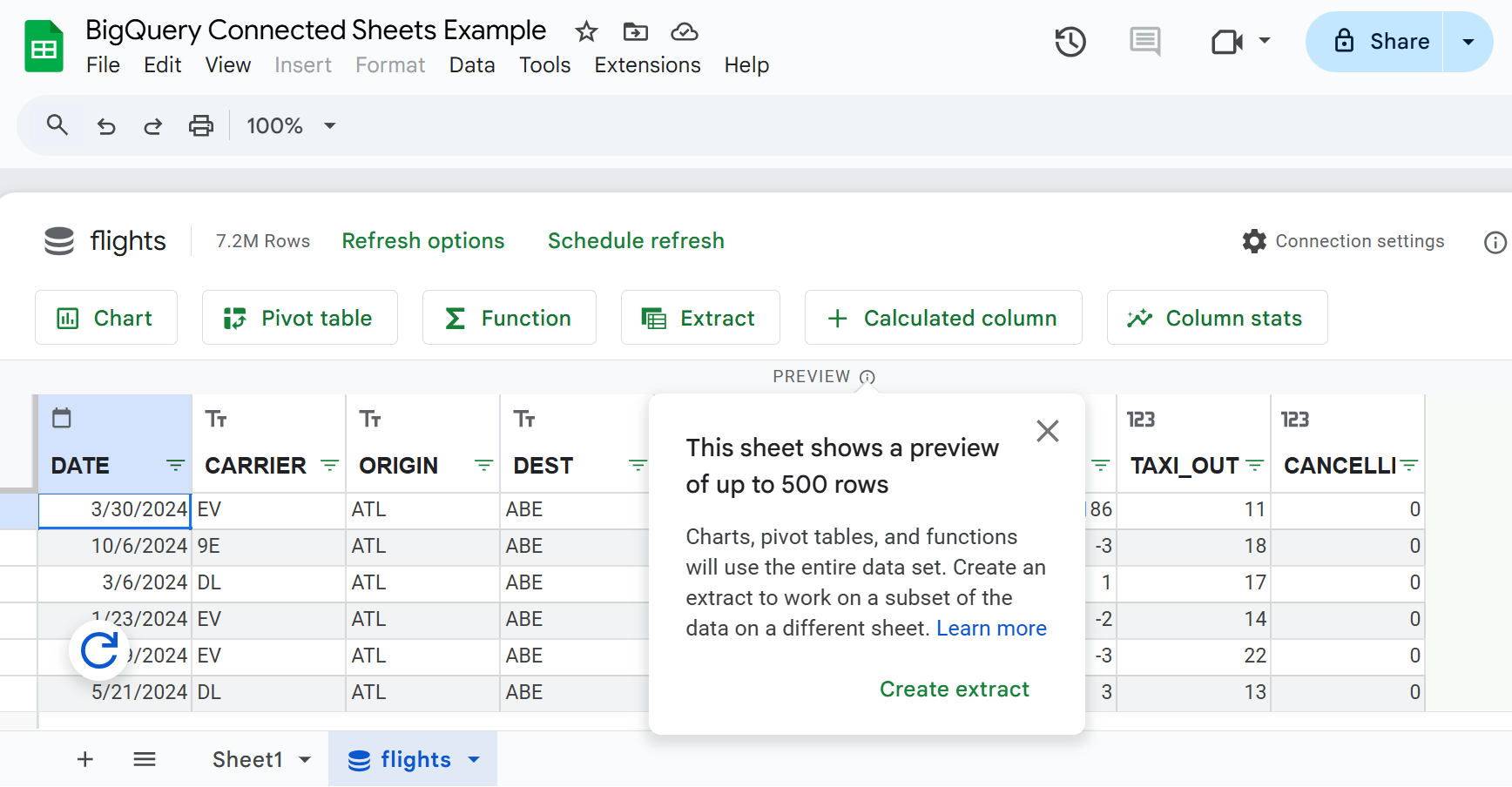1512x787 pixels.
Task: Switch to Sheet1 tab
Action: (247, 759)
